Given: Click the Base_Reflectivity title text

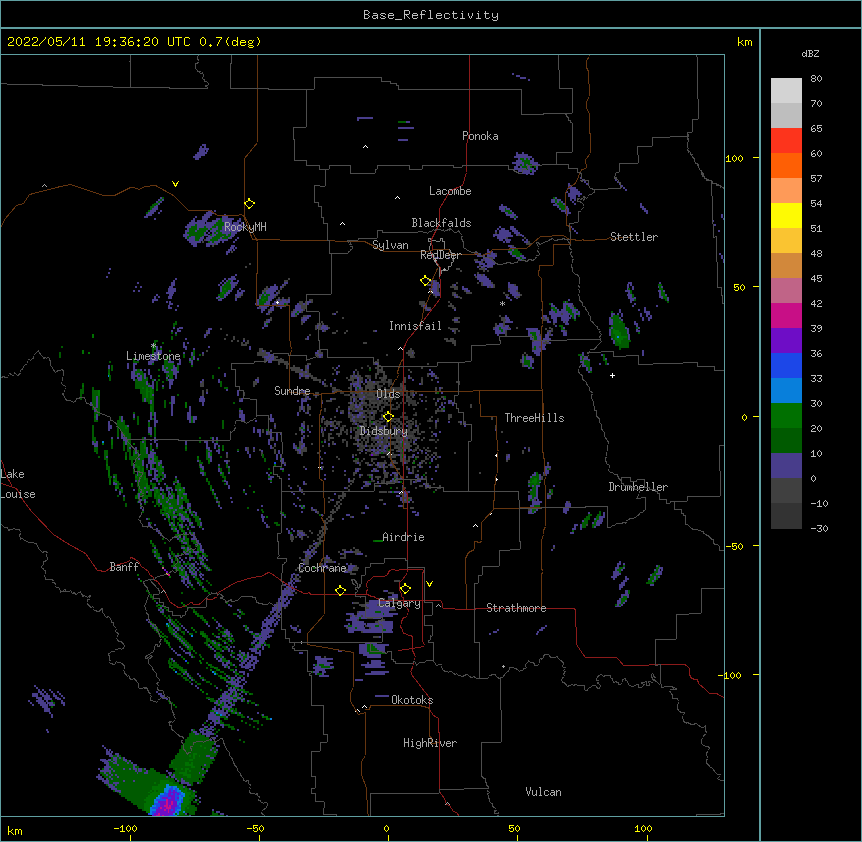Looking at the screenshot, I should (430, 15).
